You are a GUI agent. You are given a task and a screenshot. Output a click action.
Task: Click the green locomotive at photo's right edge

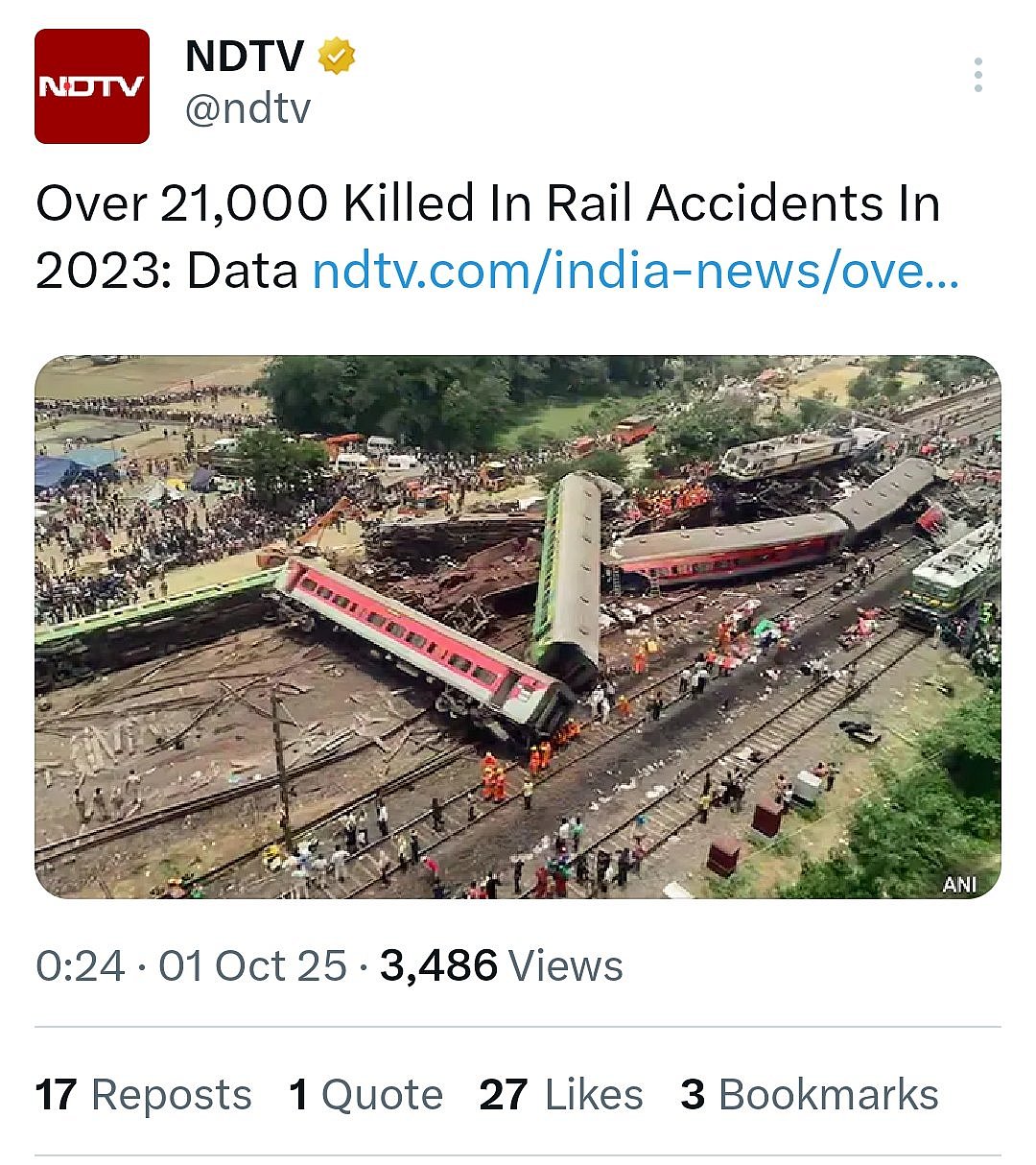950,576
